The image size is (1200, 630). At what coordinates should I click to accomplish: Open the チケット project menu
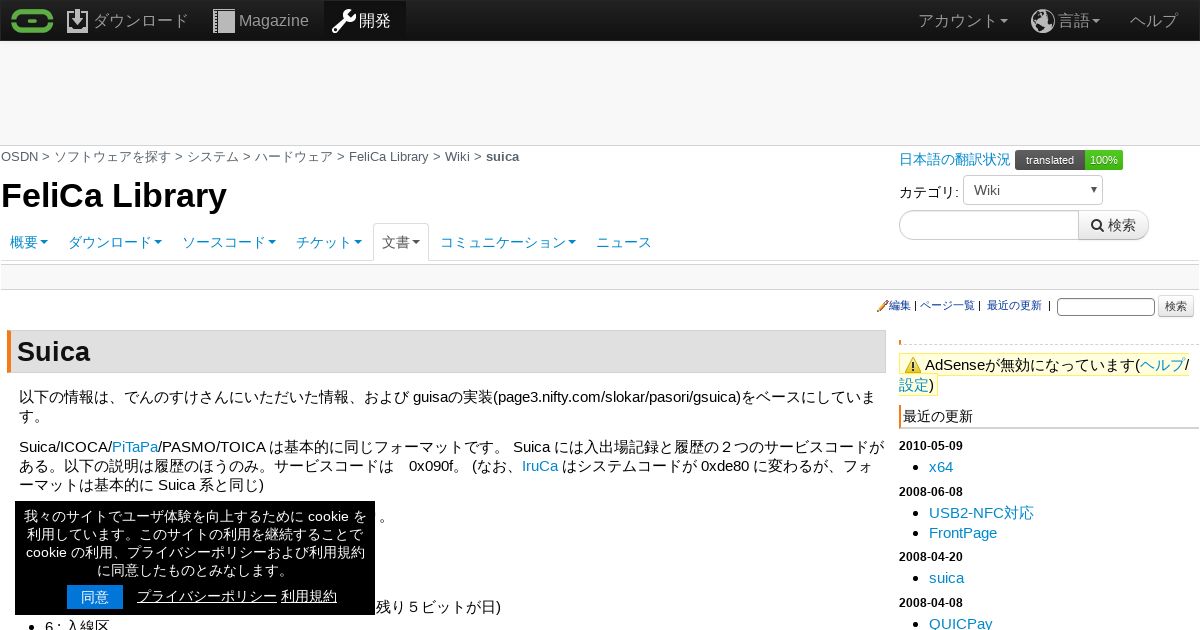click(329, 242)
